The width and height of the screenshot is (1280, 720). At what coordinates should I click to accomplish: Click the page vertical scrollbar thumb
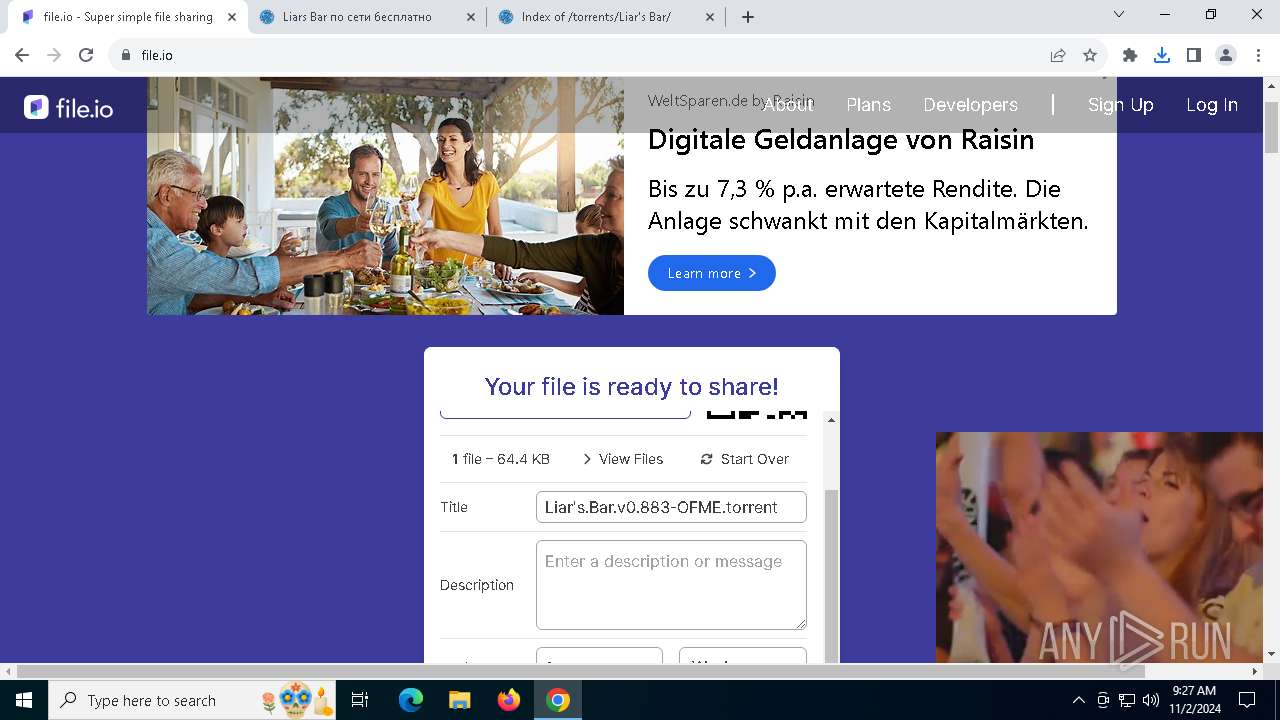1271,126
